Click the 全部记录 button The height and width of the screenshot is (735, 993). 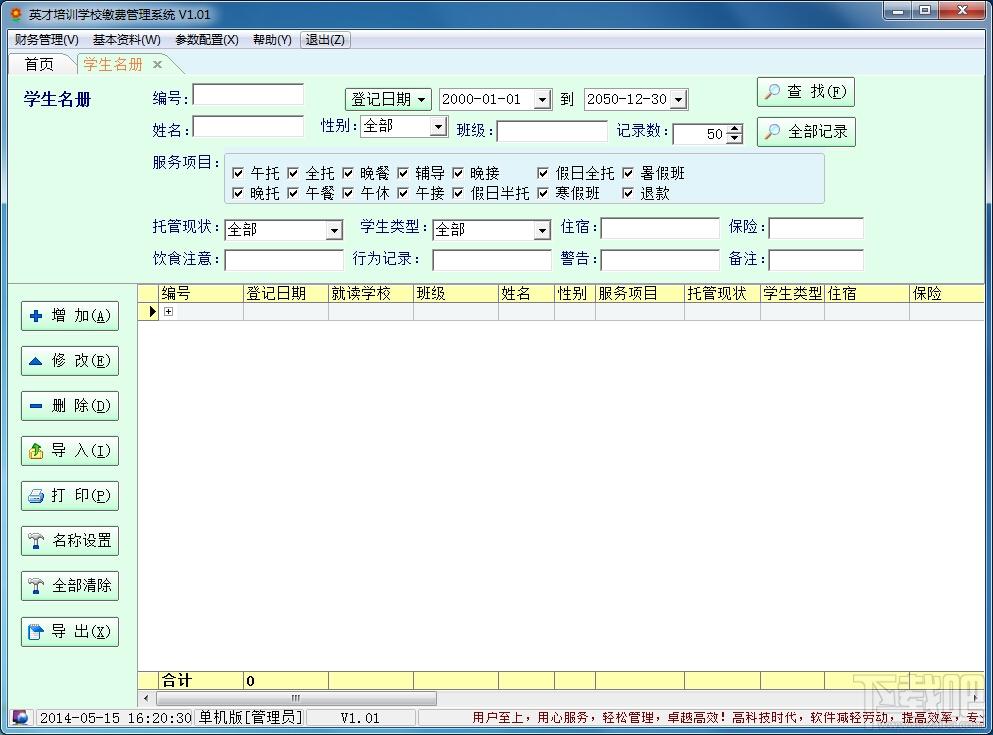pos(806,132)
